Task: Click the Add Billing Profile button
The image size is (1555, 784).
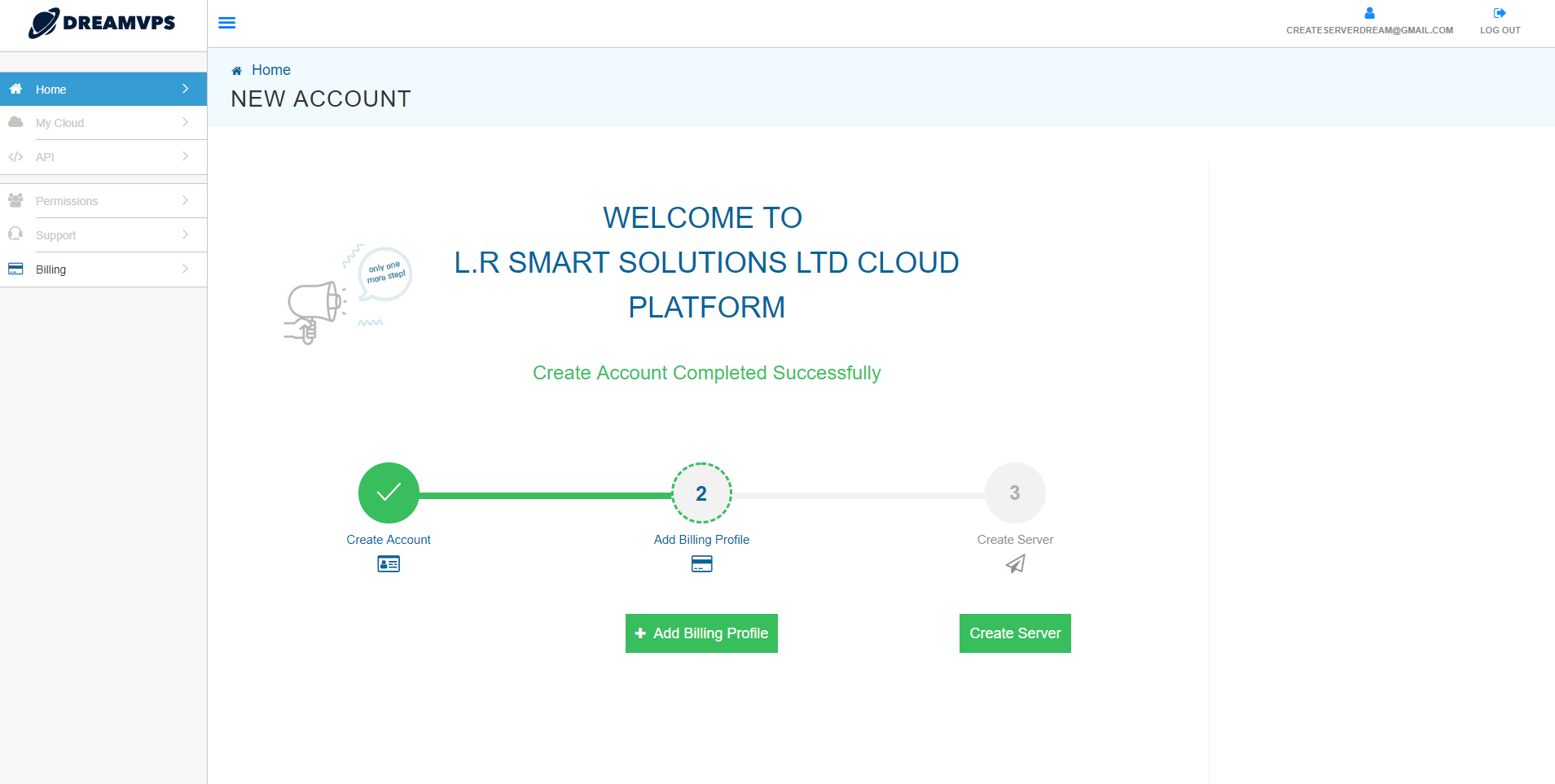Action: tap(701, 633)
